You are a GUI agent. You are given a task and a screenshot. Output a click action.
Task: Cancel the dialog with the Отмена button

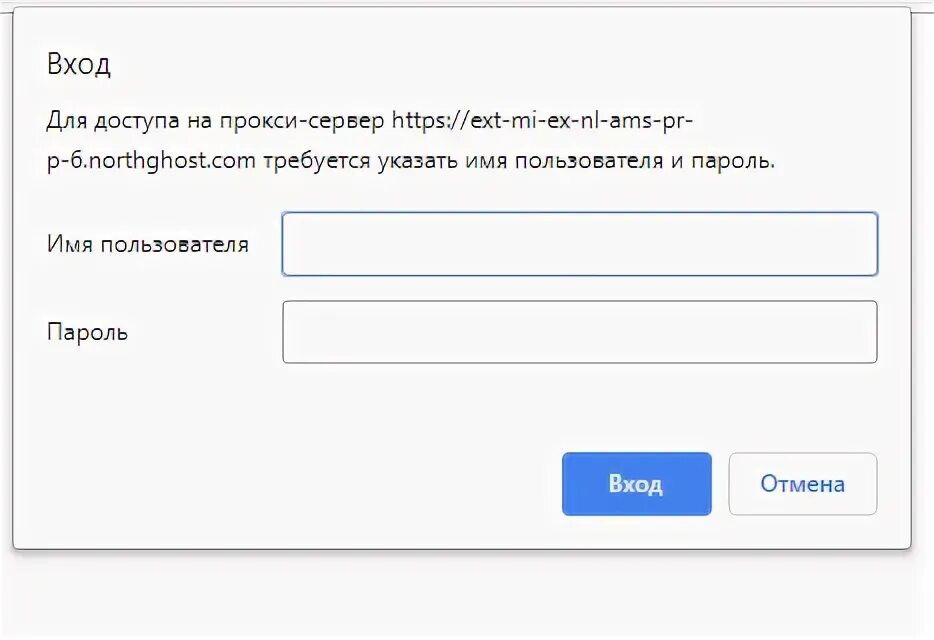click(802, 484)
